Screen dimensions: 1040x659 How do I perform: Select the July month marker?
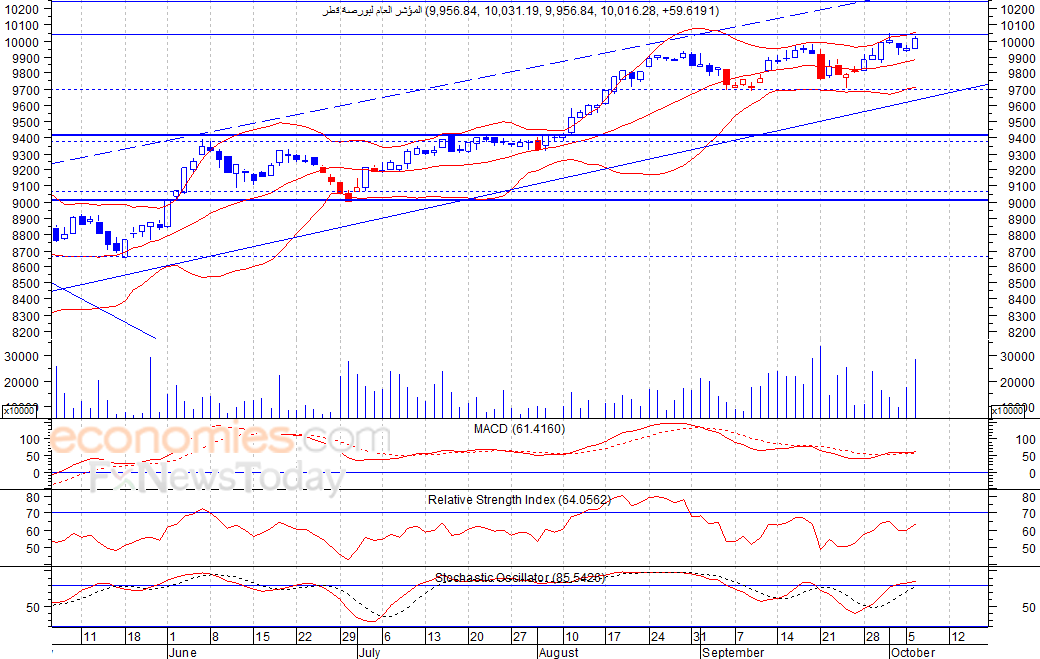(369, 652)
